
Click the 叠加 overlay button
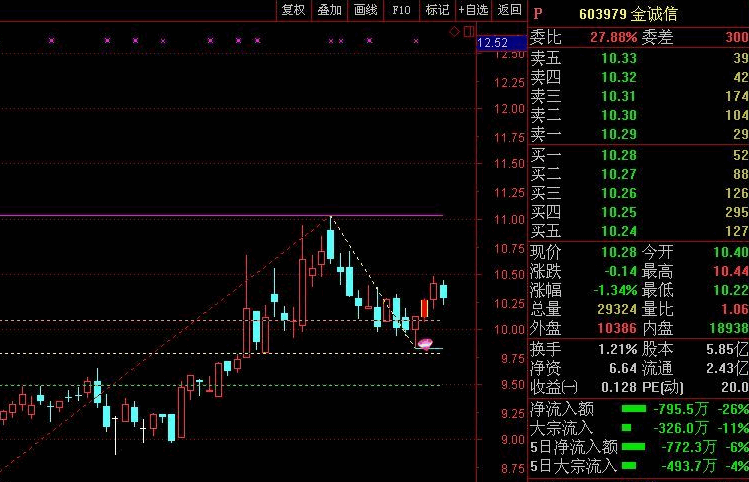point(330,10)
